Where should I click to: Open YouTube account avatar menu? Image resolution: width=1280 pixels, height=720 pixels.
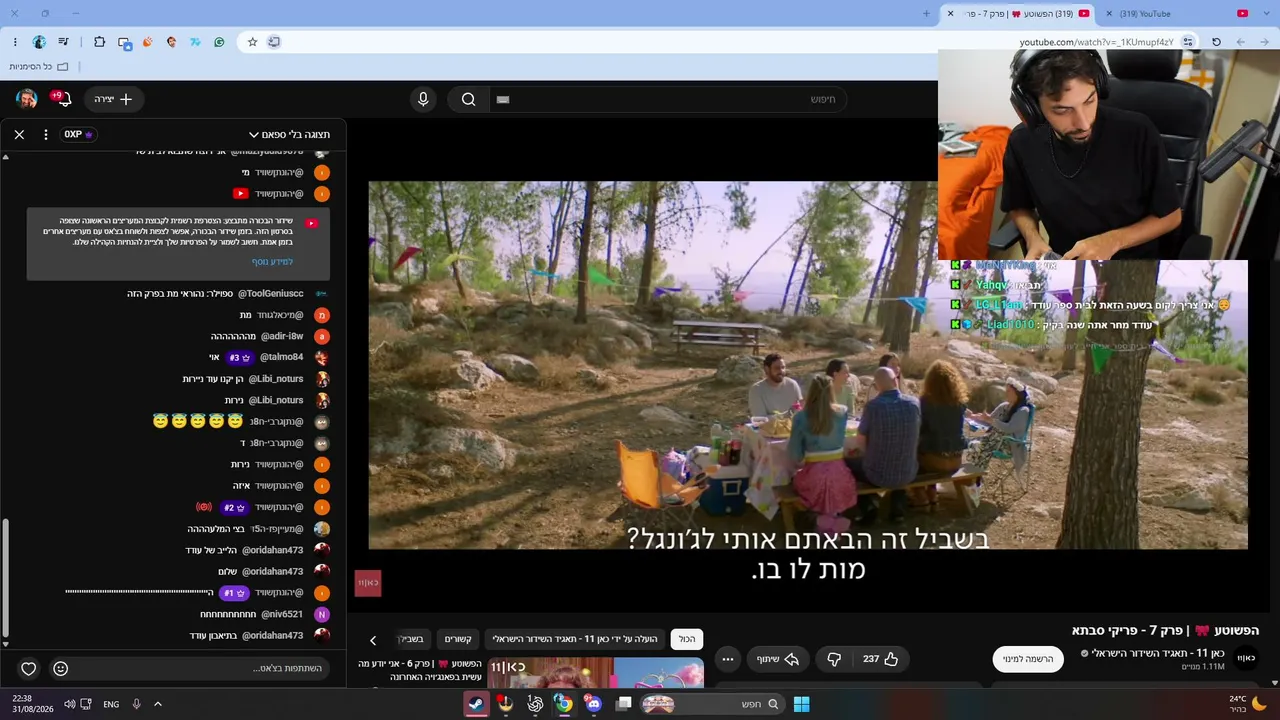tap(27, 99)
